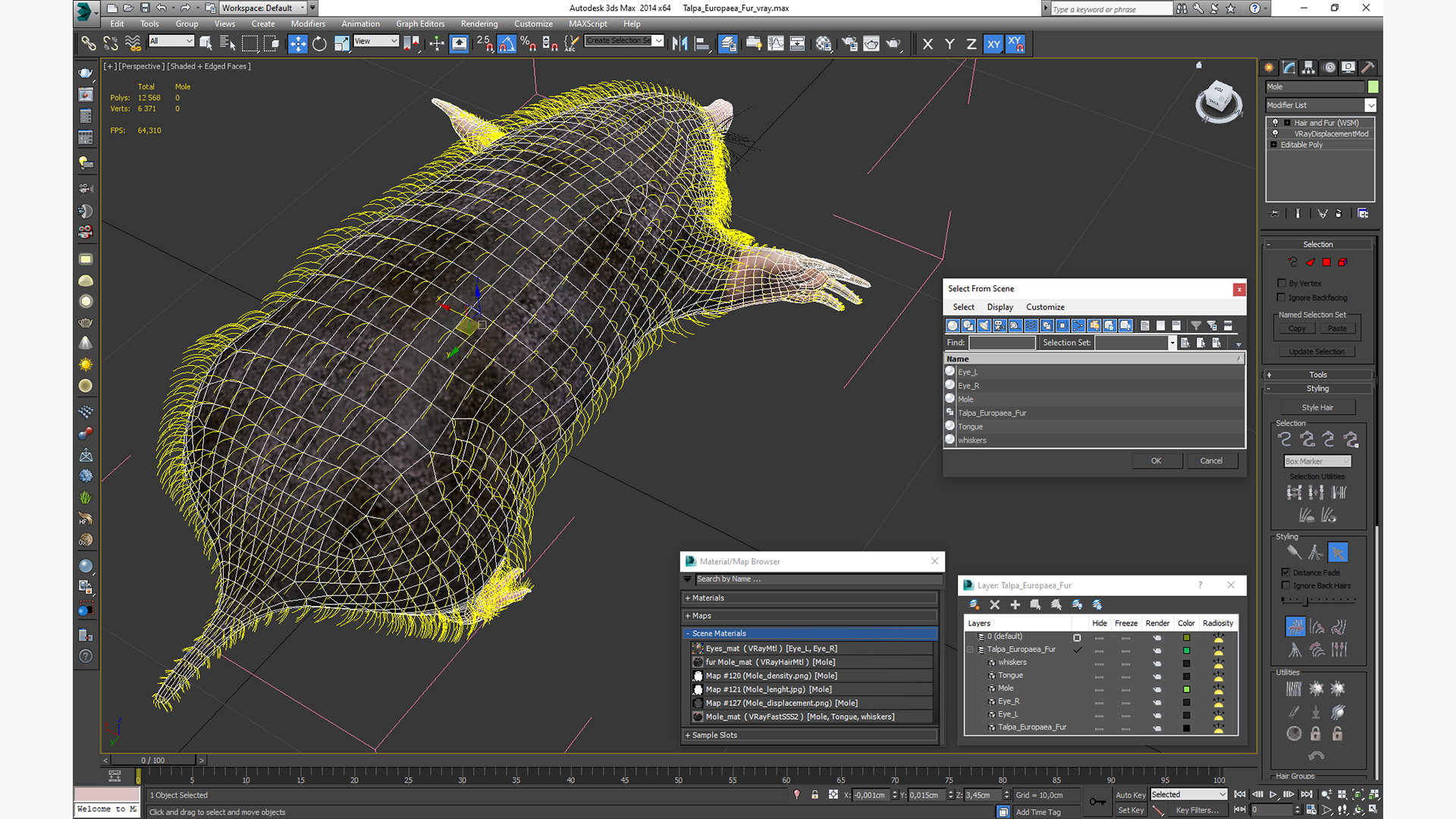Enable Ignore Back Hairs checkbox
Image resolution: width=1456 pixels, height=819 pixels.
tap(1285, 585)
